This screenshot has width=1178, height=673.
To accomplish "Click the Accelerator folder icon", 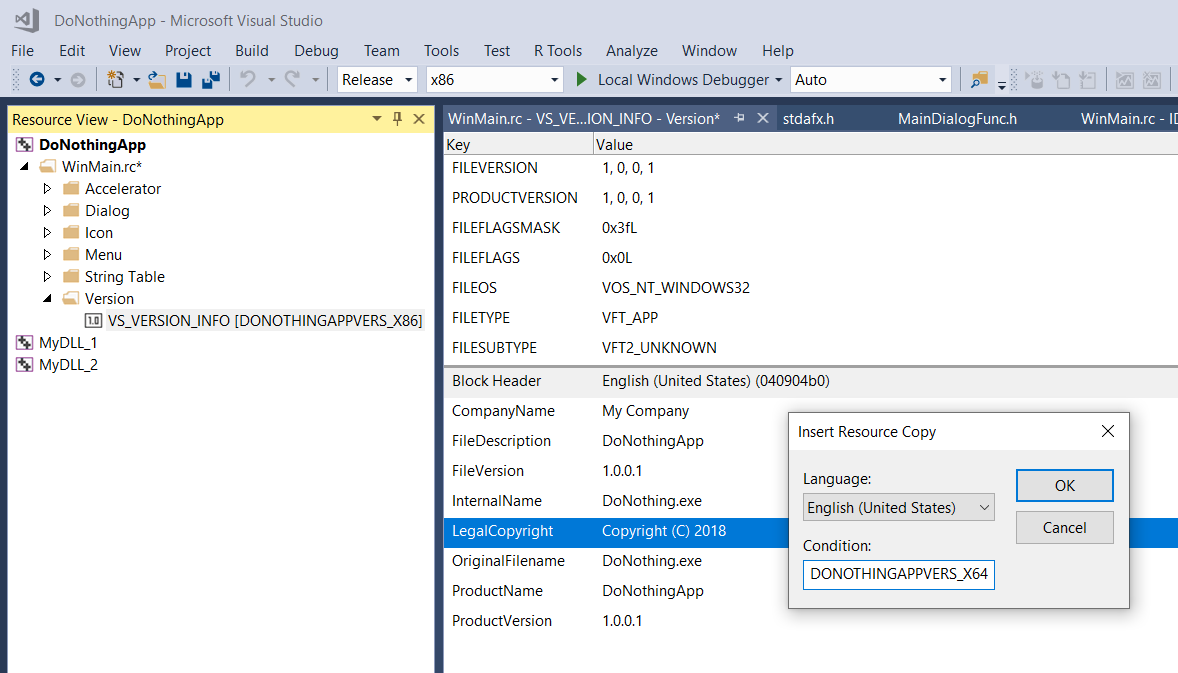I will (x=71, y=188).
